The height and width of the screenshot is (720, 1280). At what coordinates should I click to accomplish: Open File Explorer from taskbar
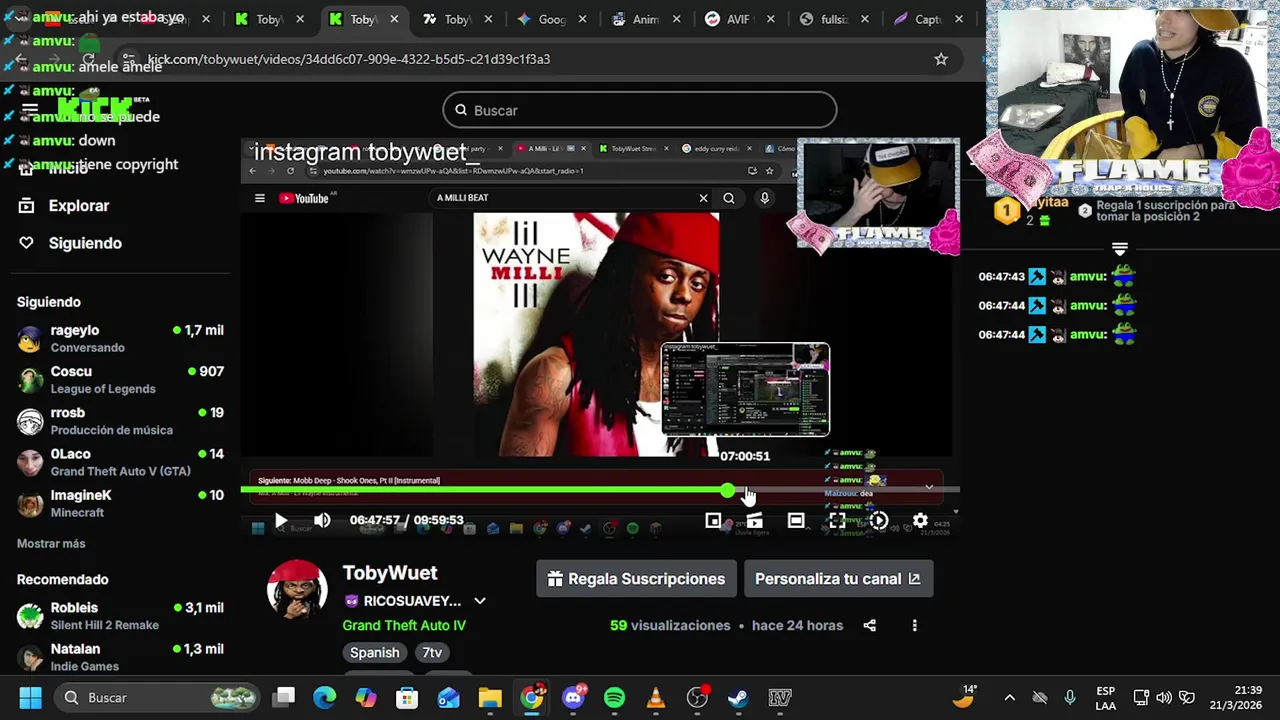[490, 697]
